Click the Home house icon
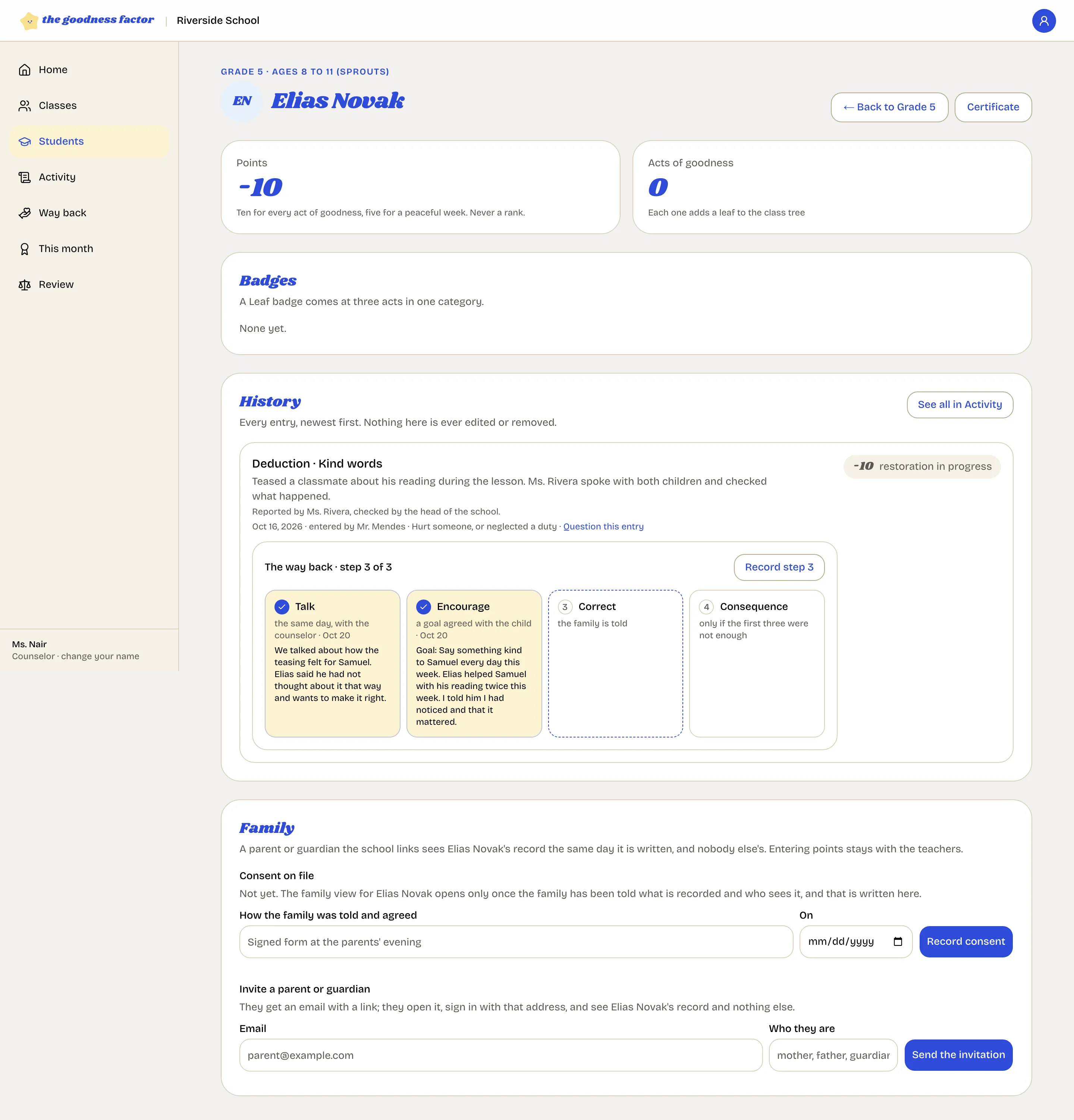Screen dimensions: 1074x1120 pyautogui.click(x=25, y=70)
